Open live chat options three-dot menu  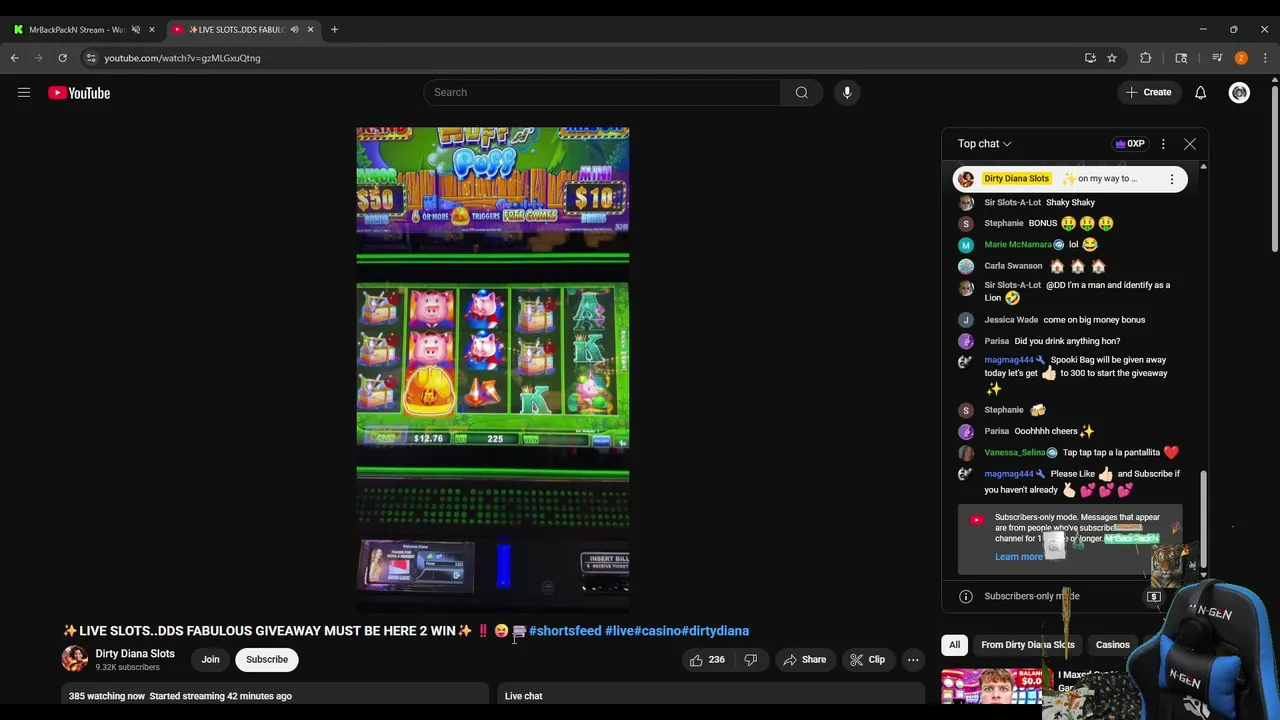(x=1163, y=144)
